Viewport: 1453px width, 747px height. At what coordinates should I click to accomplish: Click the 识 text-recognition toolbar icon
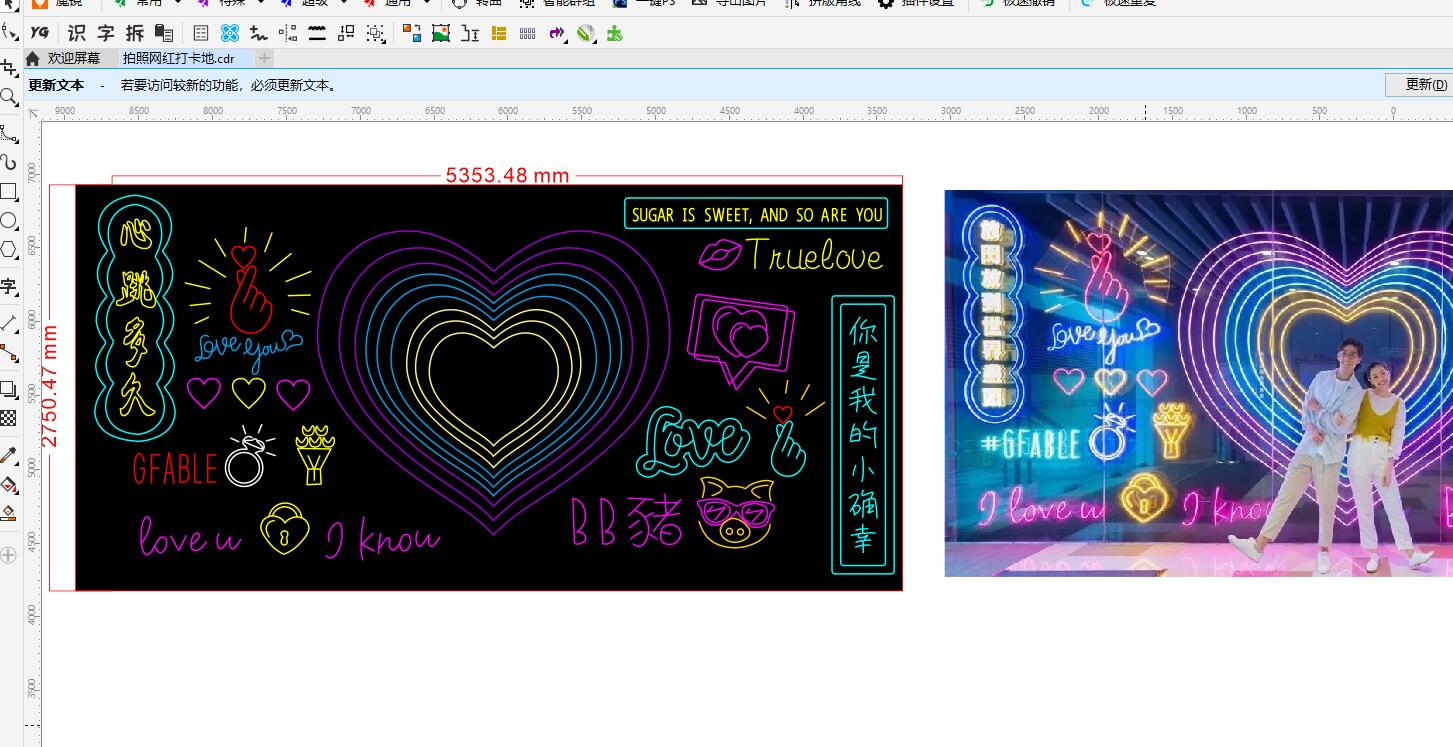pos(76,33)
